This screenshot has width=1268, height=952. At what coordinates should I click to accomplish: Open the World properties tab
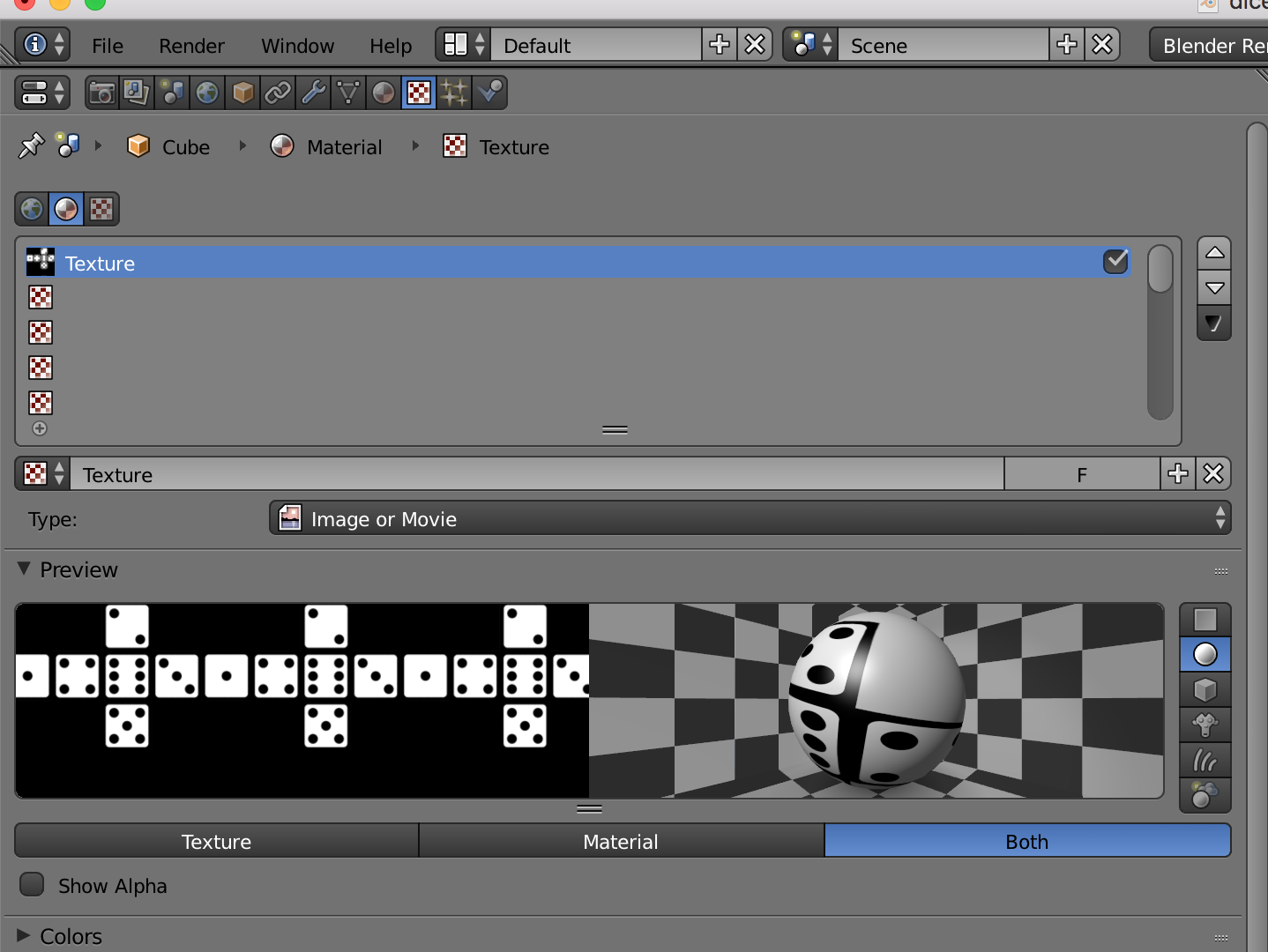coord(207,93)
